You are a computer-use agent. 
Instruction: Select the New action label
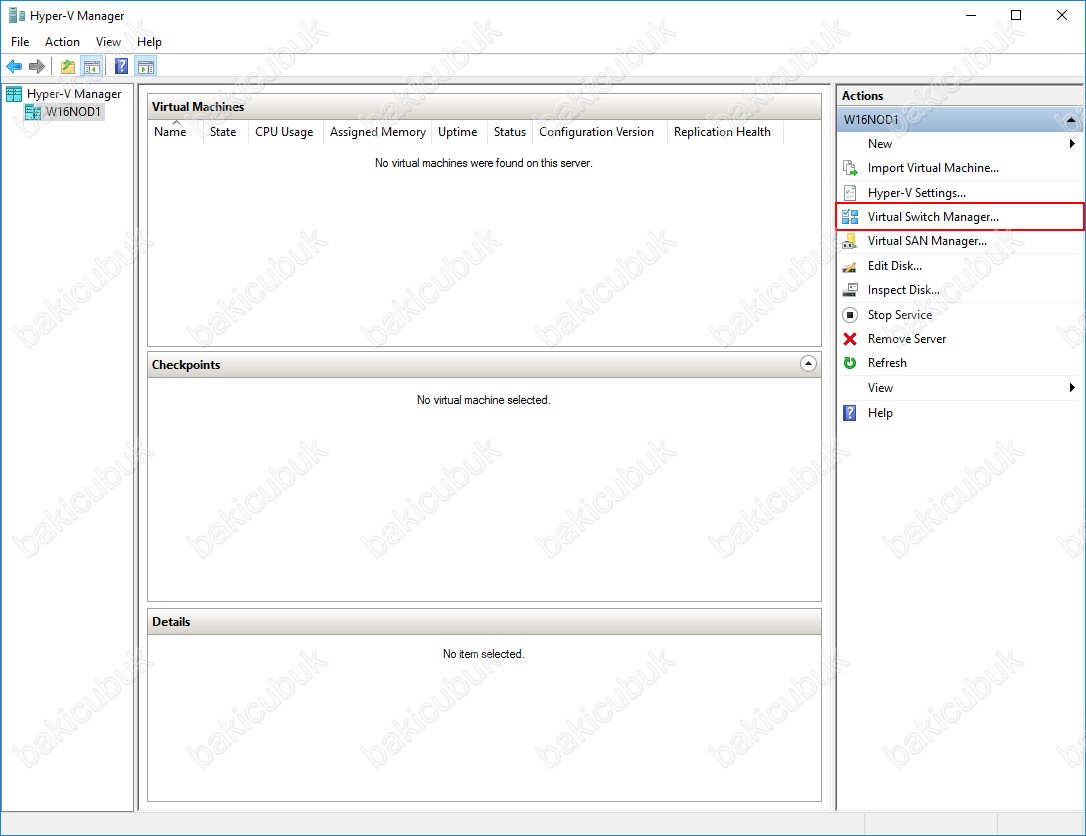point(880,144)
